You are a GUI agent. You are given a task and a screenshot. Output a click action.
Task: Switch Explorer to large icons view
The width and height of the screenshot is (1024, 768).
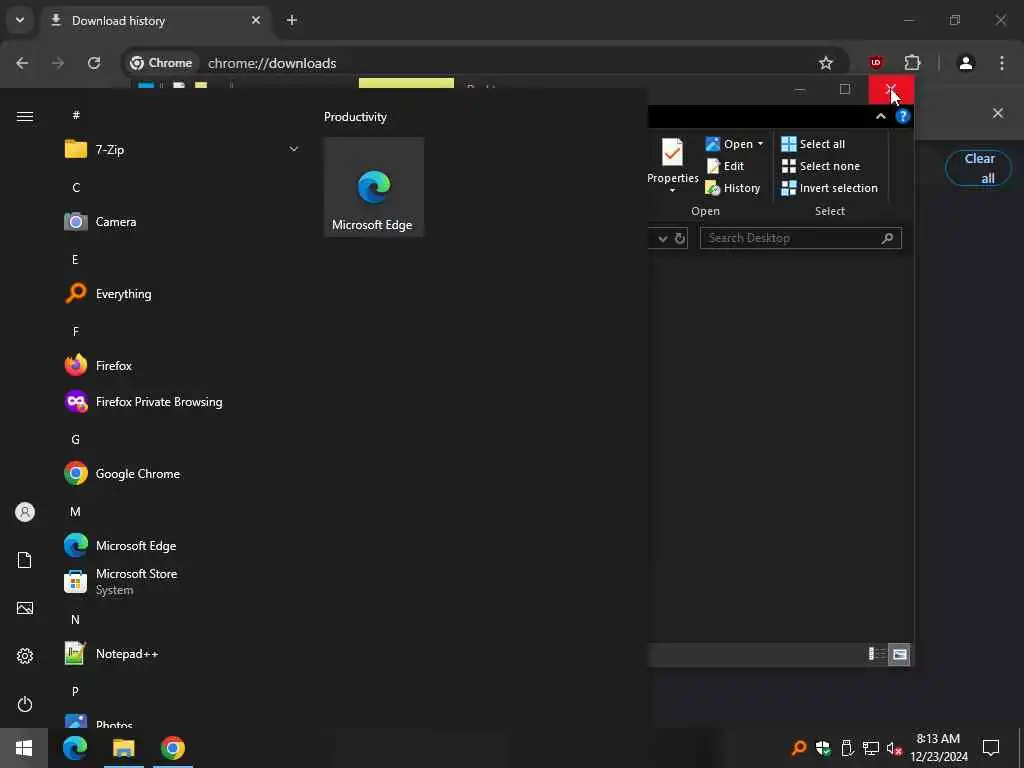(x=900, y=654)
